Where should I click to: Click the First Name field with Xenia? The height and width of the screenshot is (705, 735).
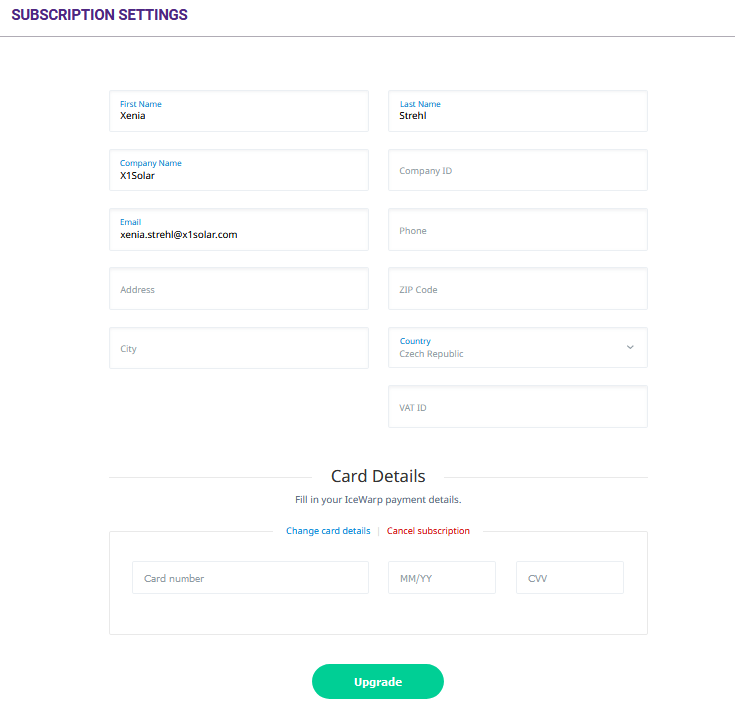[x=239, y=111]
